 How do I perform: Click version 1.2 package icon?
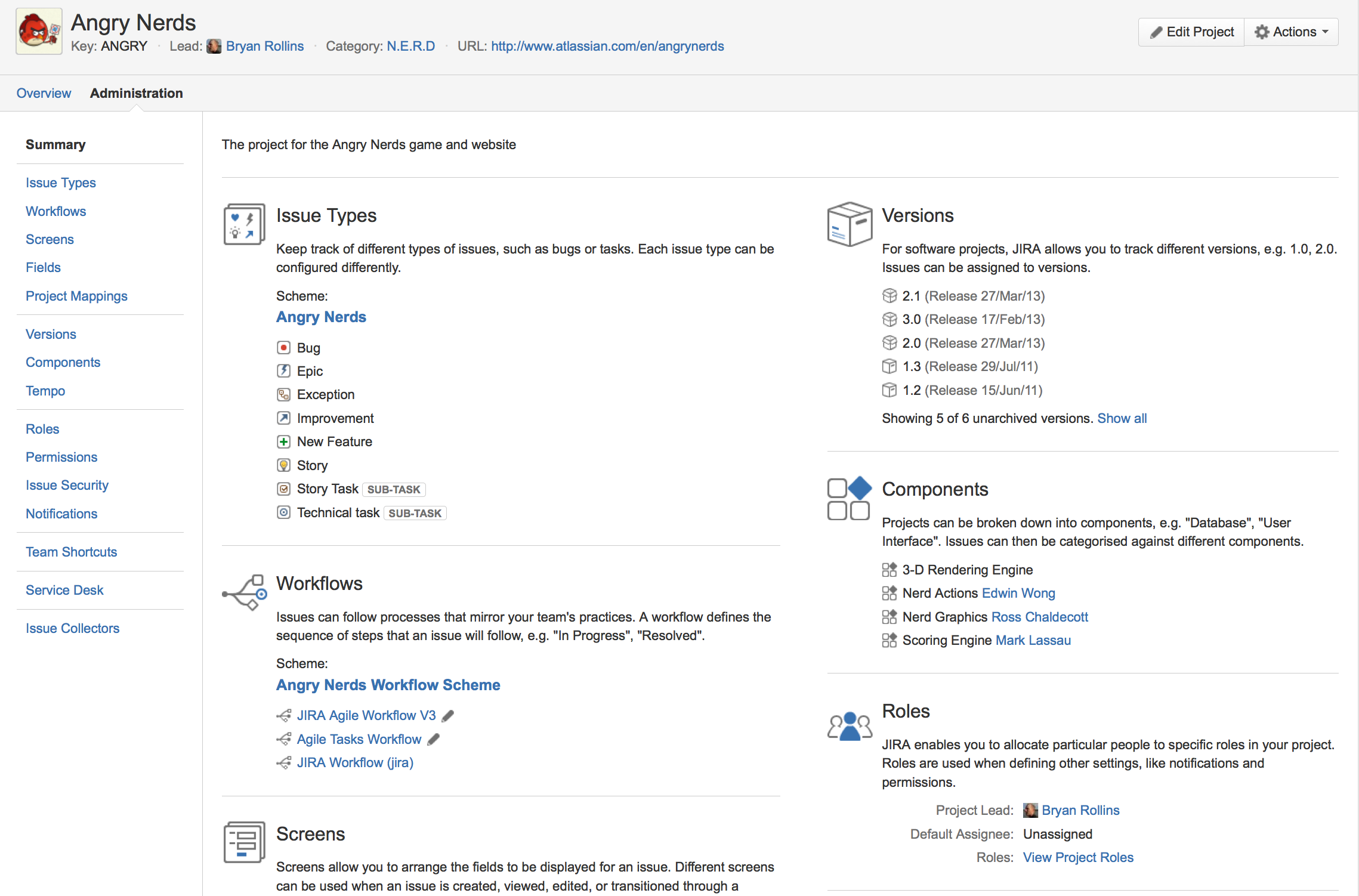tap(889, 390)
